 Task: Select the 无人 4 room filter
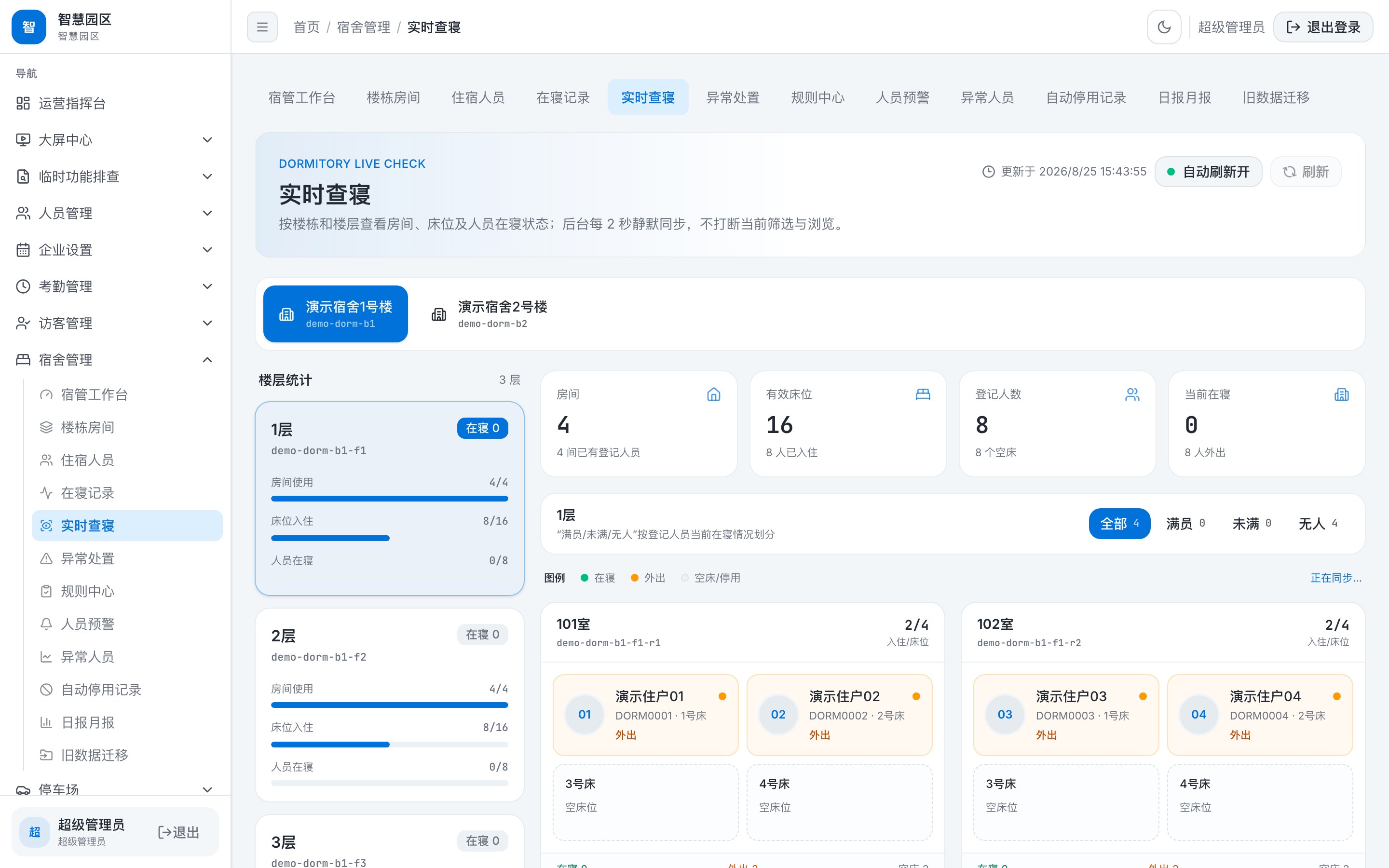coord(1318,524)
